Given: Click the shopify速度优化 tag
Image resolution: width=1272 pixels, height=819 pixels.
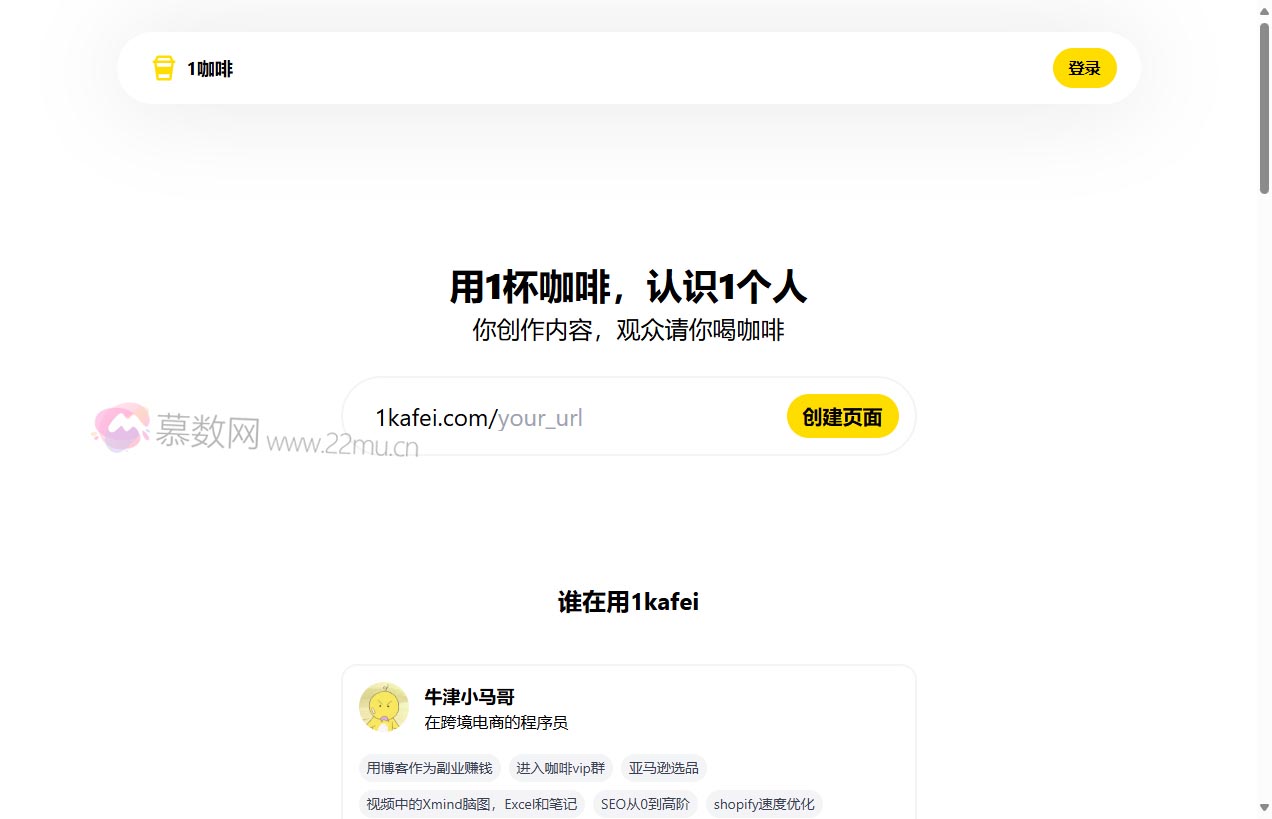Looking at the screenshot, I should tap(764, 803).
